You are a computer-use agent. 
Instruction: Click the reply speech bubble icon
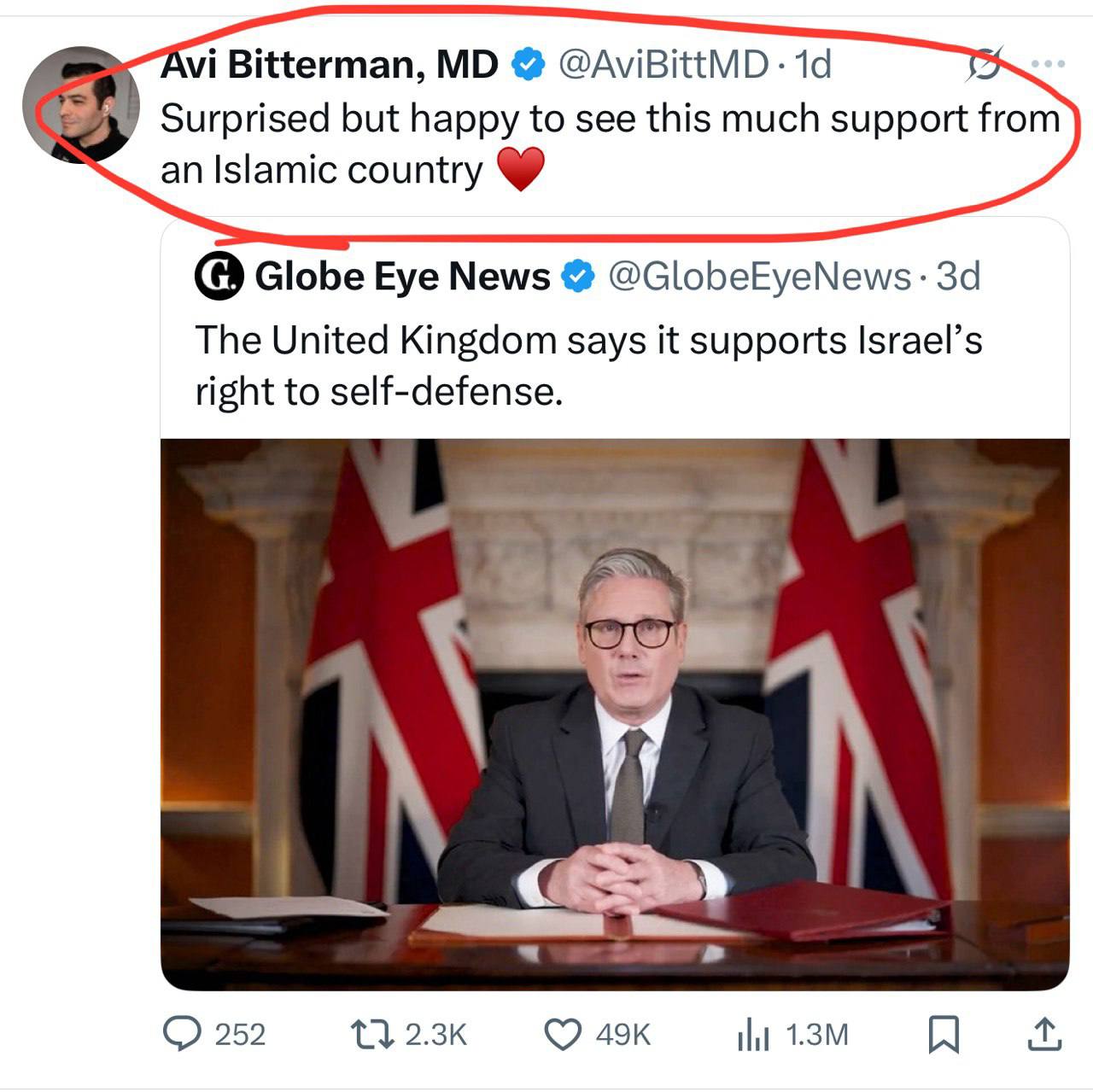click(x=181, y=1034)
